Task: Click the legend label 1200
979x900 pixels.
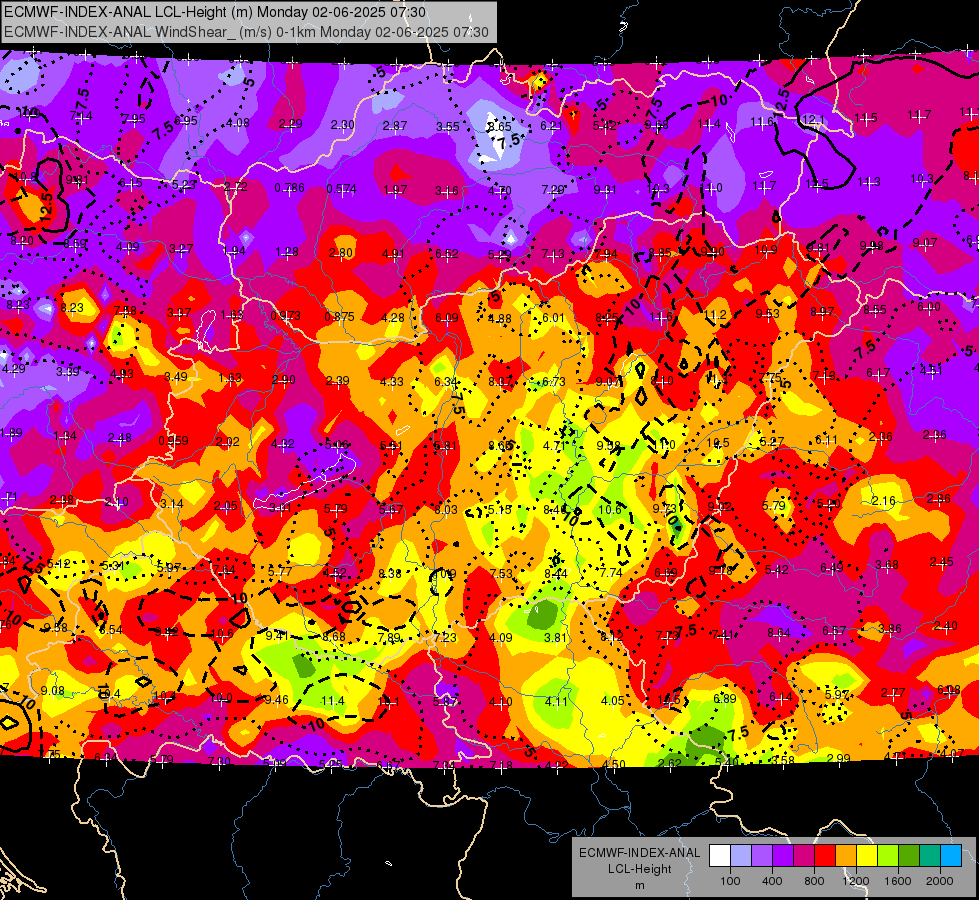Action: pyautogui.click(x=855, y=881)
